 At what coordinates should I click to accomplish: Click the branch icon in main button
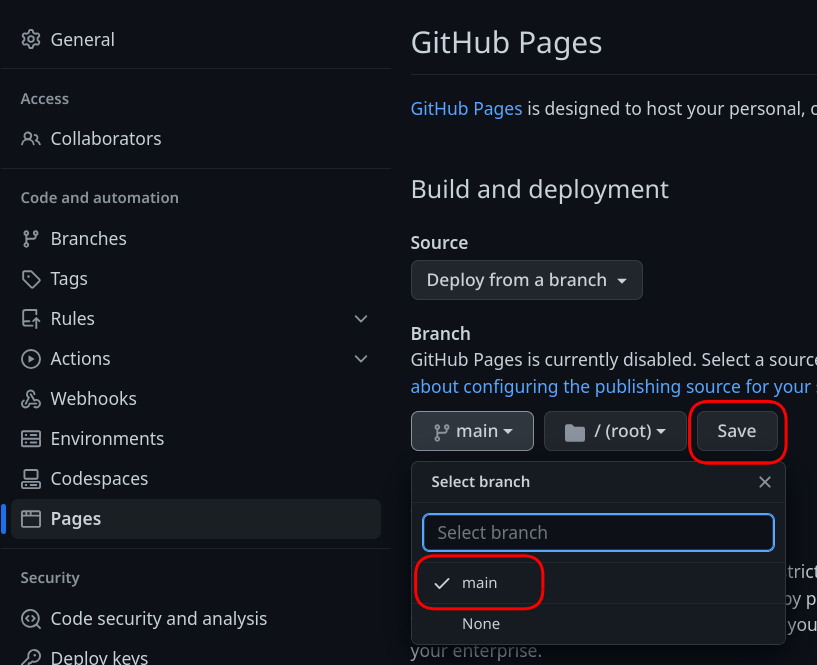point(442,432)
